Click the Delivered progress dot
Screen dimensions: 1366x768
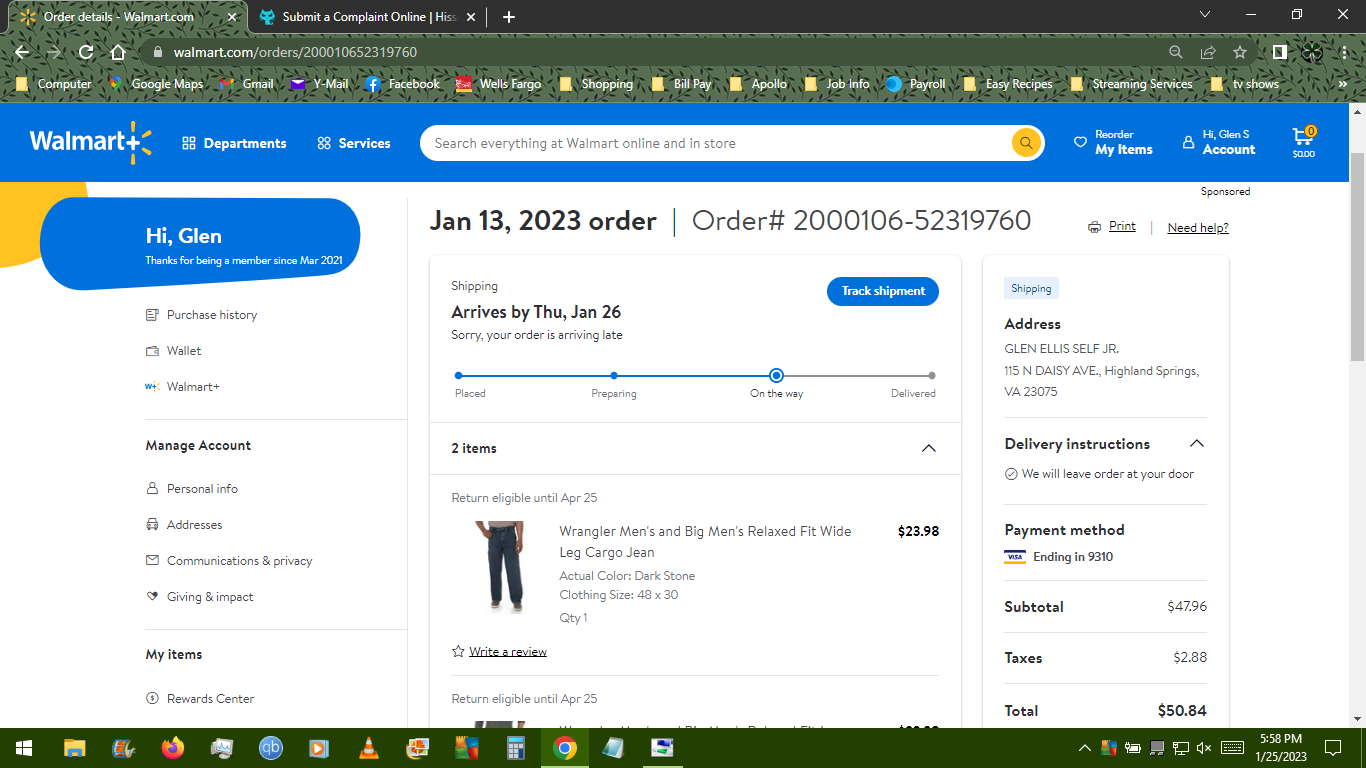coord(932,376)
